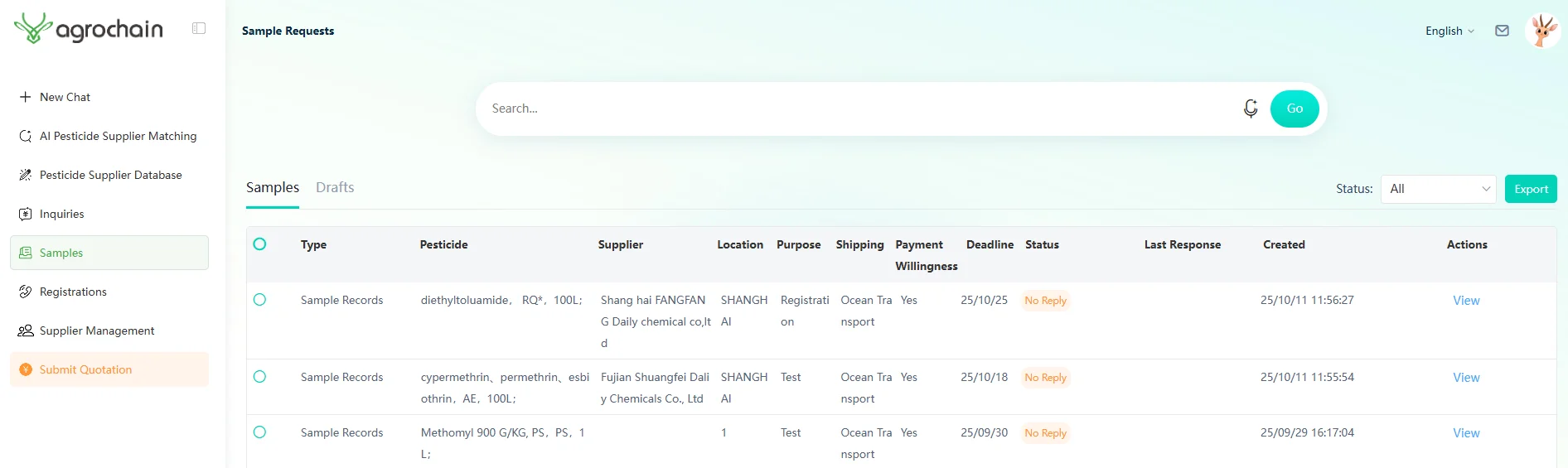Toggle the select-all header radio
The width and height of the screenshot is (1568, 468).
(x=259, y=244)
